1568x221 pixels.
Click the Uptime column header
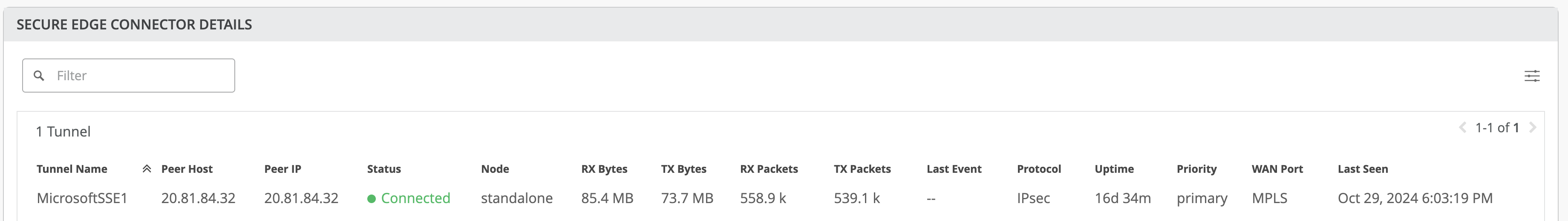point(1114,169)
